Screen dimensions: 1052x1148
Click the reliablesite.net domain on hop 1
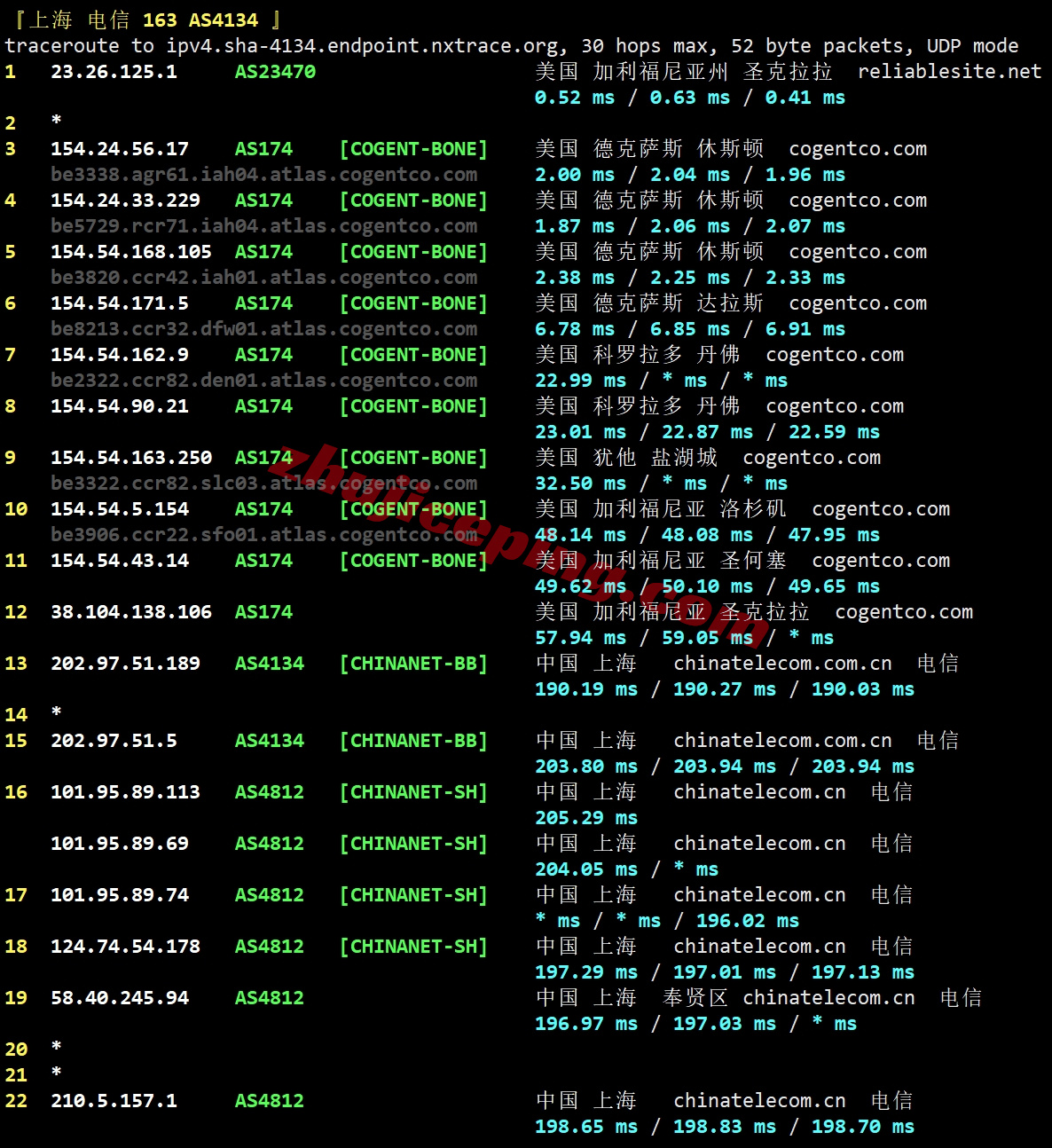click(x=949, y=72)
